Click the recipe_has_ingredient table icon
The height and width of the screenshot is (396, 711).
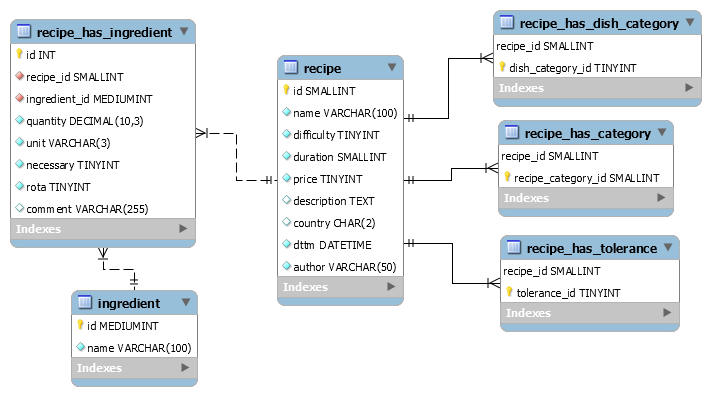[x=24, y=31]
